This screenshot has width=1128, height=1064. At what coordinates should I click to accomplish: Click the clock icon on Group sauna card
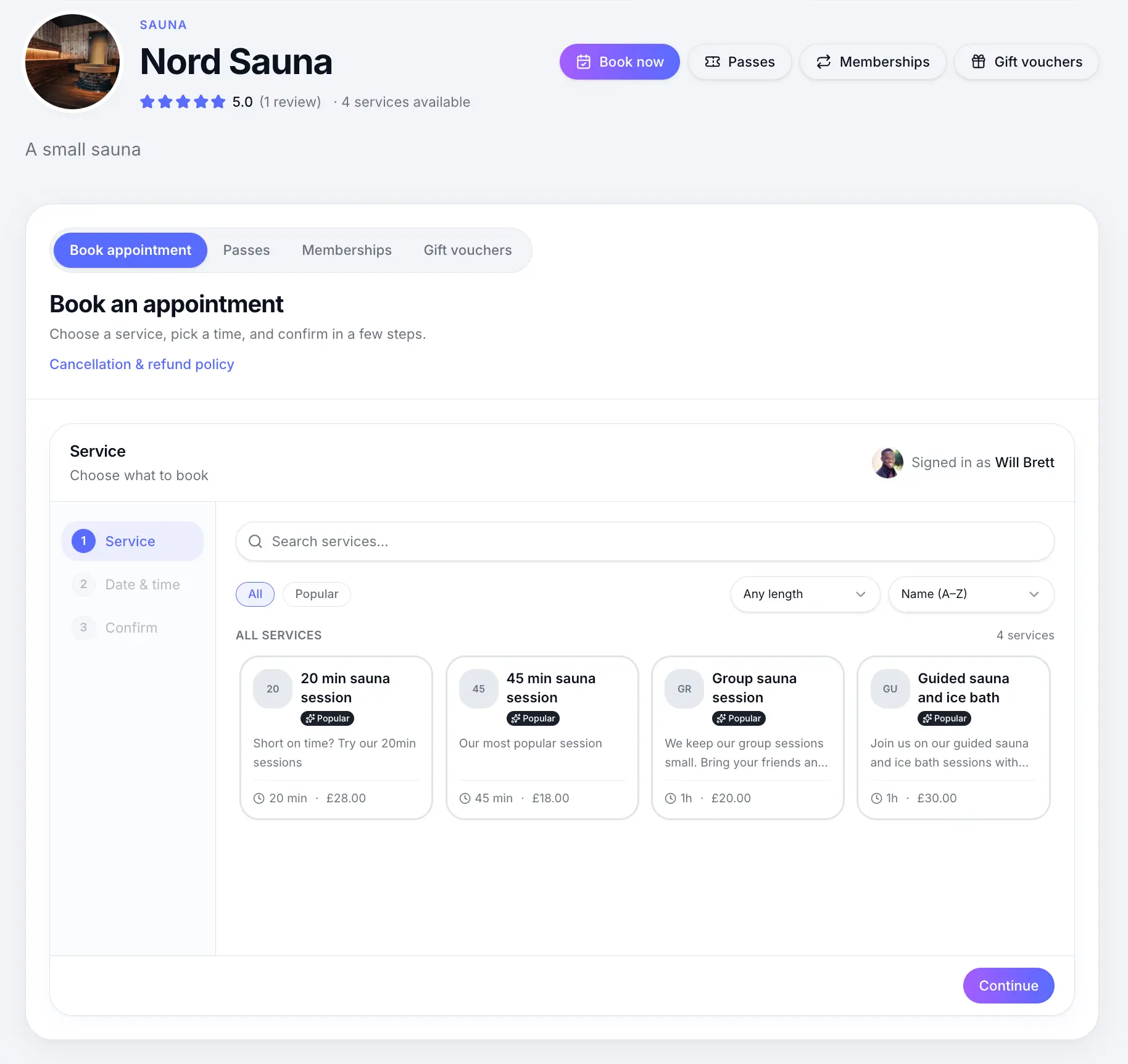pos(671,798)
